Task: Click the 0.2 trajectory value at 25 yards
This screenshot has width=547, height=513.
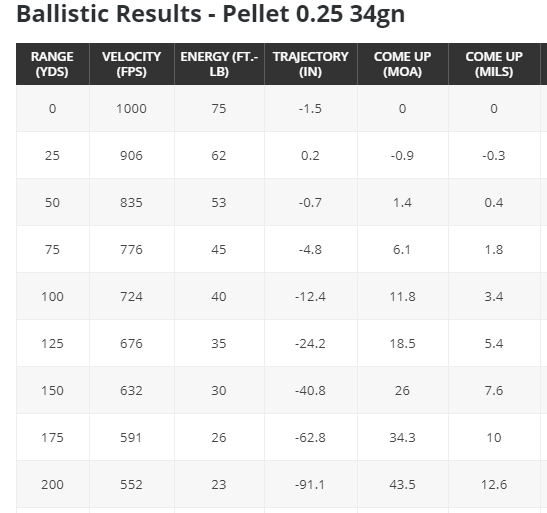Action: tap(310, 156)
